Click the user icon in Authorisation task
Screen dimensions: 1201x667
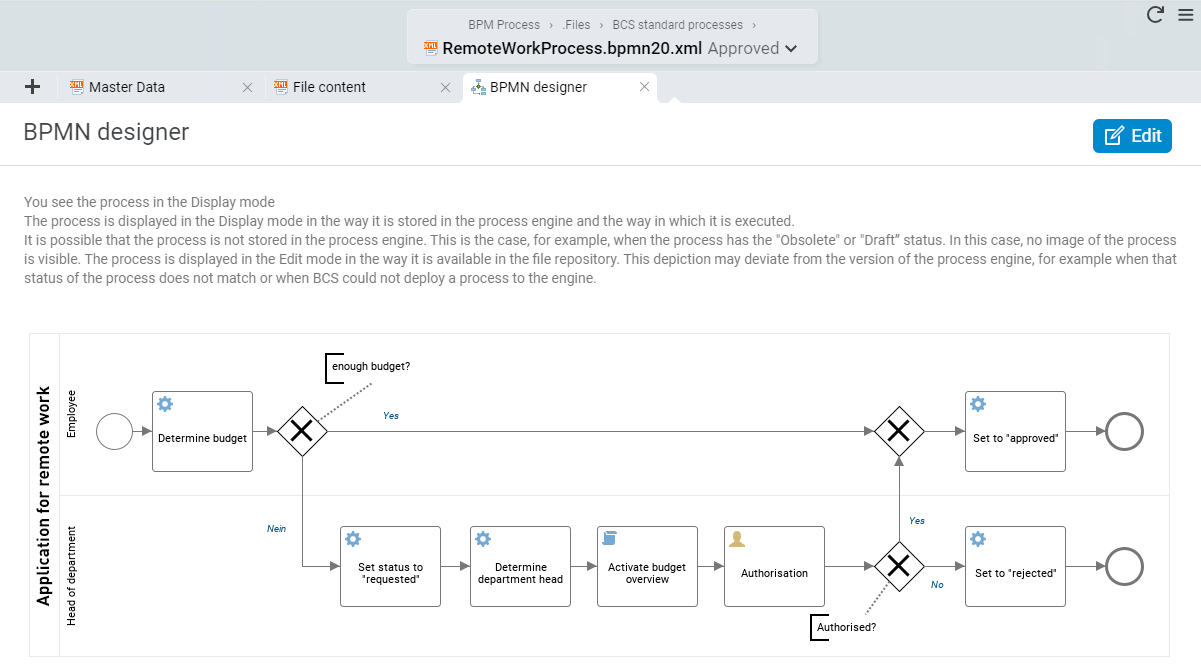pos(737,539)
